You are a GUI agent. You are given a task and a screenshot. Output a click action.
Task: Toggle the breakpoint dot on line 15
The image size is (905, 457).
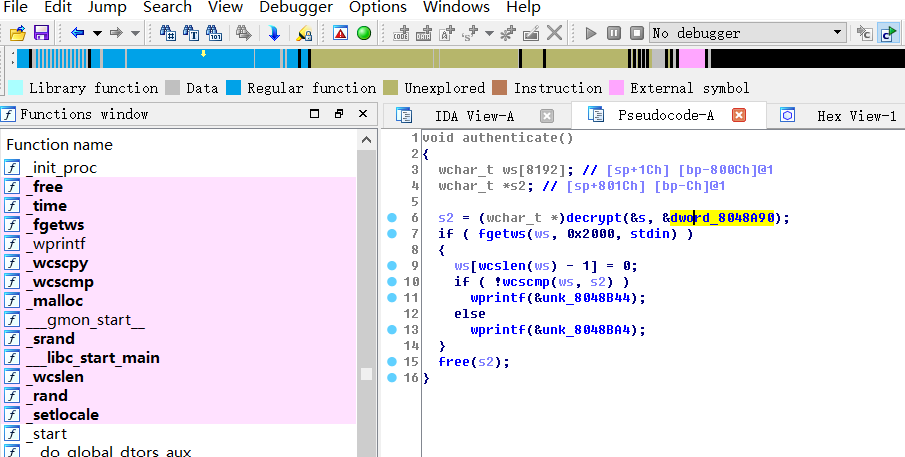tap(392, 362)
